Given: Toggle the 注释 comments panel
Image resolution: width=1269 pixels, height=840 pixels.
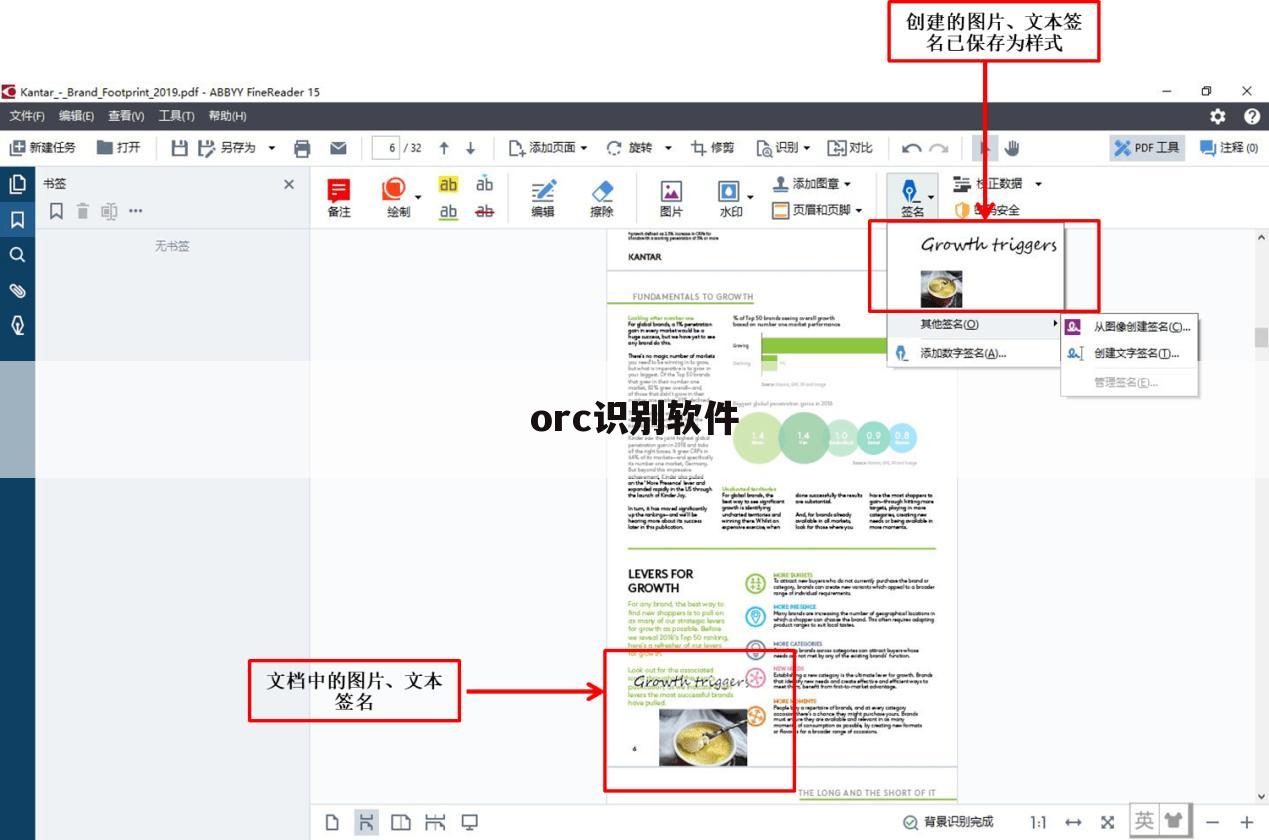Looking at the screenshot, I should pyautogui.click(x=1229, y=148).
